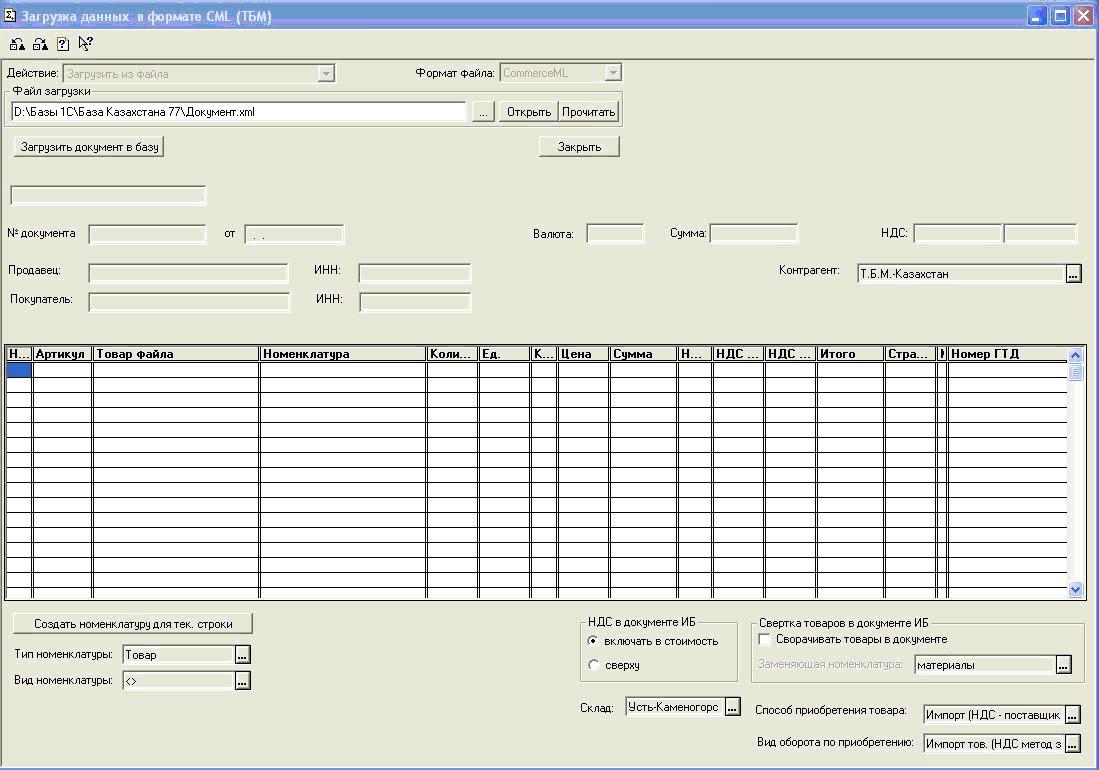Click the browse button next to file path

click(483, 112)
